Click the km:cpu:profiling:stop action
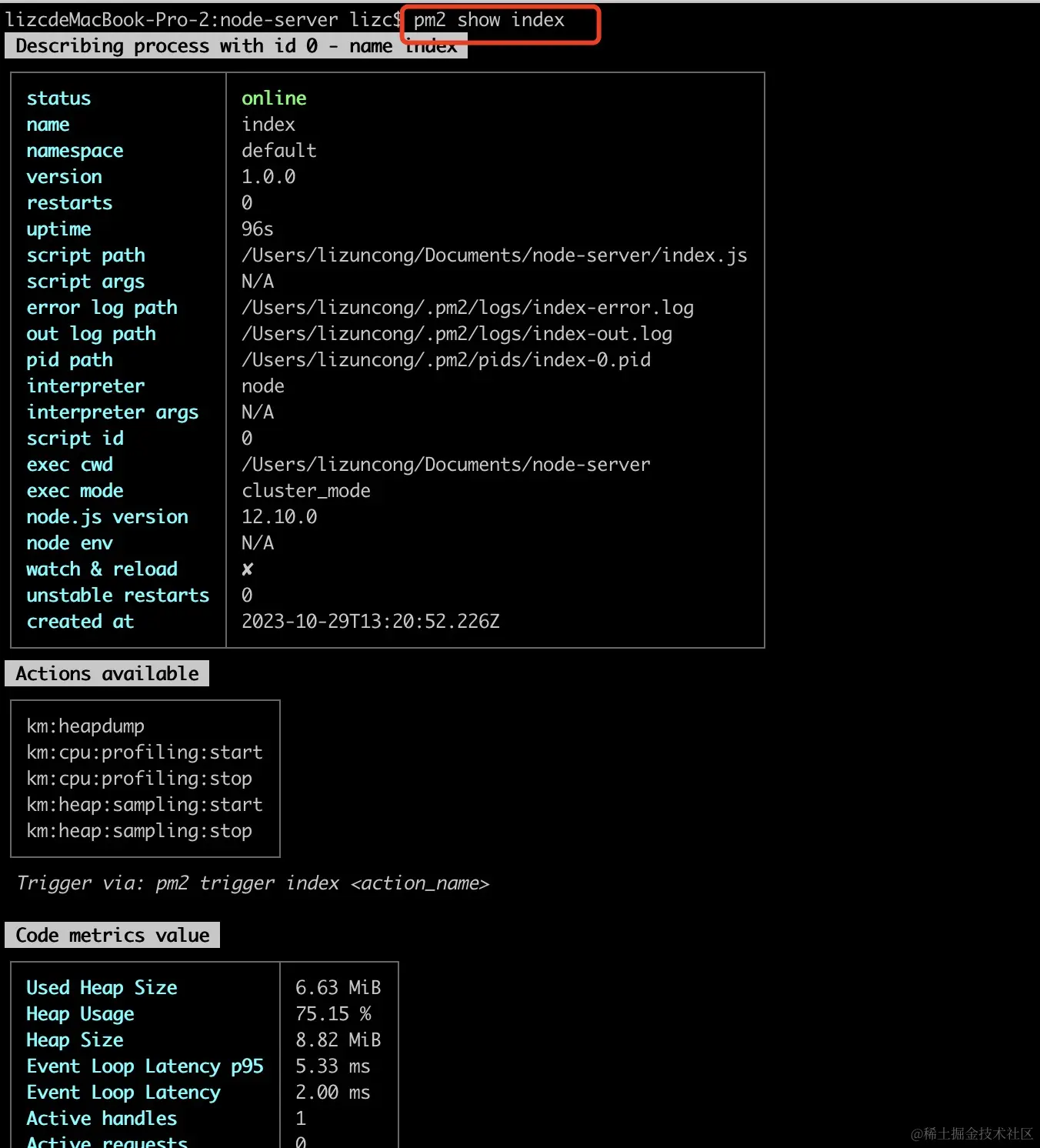Image resolution: width=1040 pixels, height=1148 pixels. pyautogui.click(x=138, y=778)
